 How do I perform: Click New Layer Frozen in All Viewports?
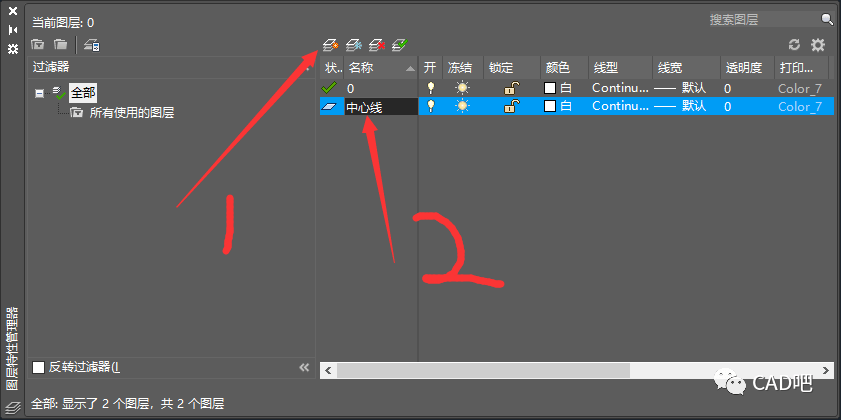(353, 44)
